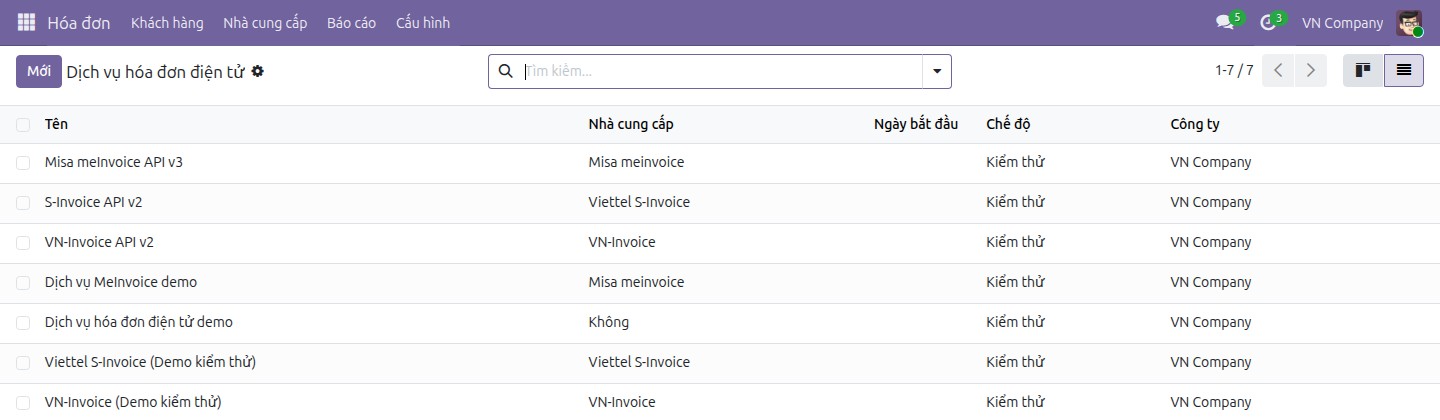
Task: Click into the Tìm kiếm search field
Action: [720, 71]
